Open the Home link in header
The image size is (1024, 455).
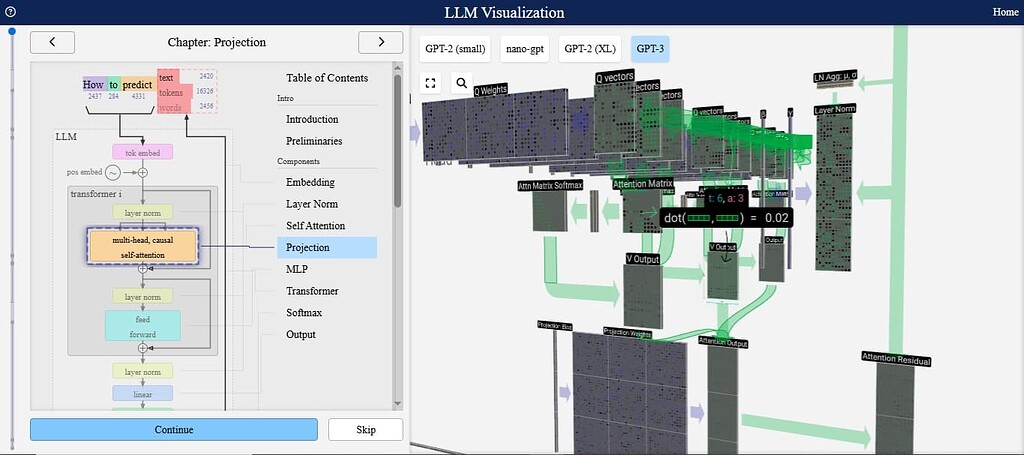click(1004, 12)
